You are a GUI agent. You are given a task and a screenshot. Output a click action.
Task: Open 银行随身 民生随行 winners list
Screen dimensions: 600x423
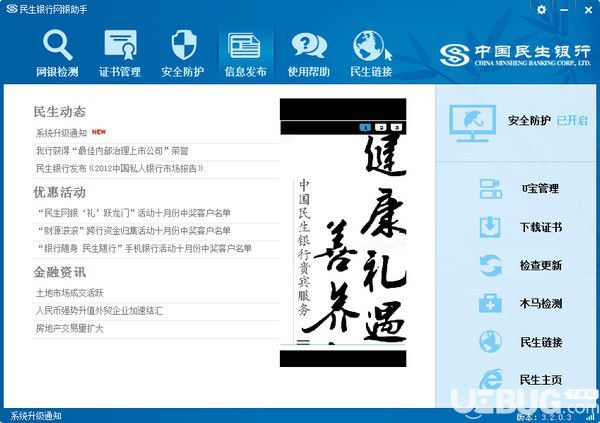click(x=144, y=248)
